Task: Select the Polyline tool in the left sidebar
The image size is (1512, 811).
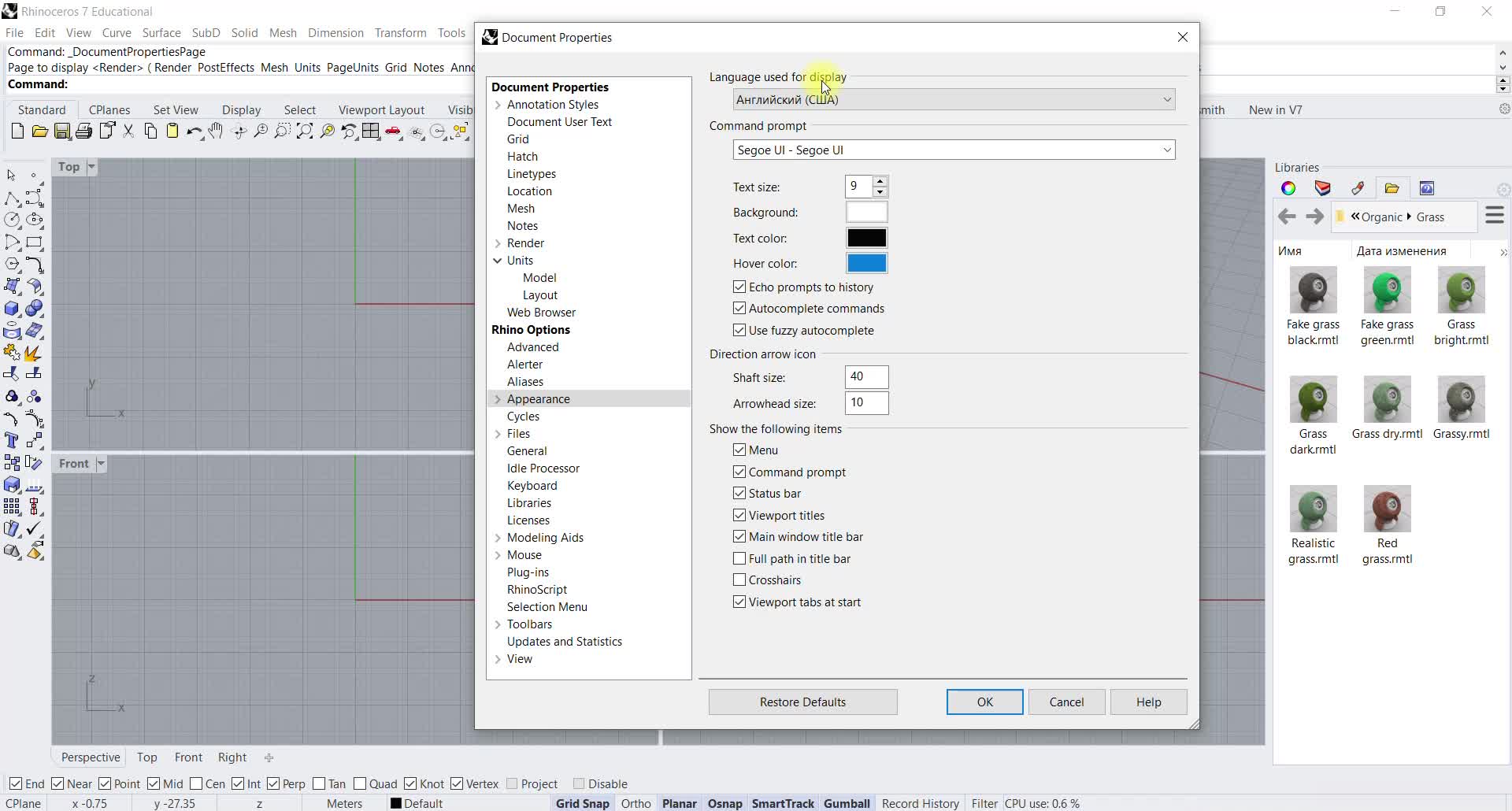Action: point(12,198)
